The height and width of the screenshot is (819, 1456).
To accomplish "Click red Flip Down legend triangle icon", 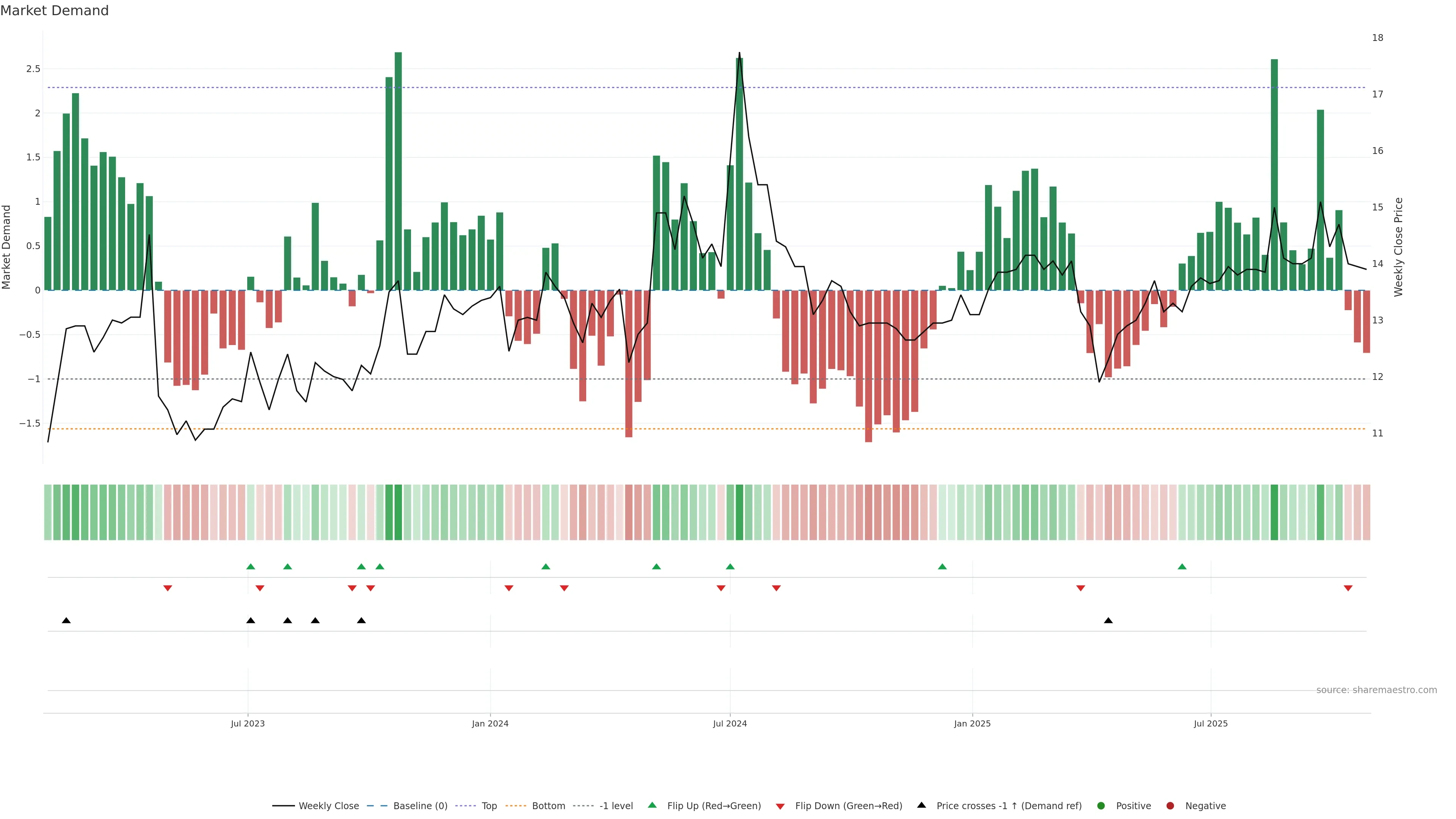I will point(780,806).
